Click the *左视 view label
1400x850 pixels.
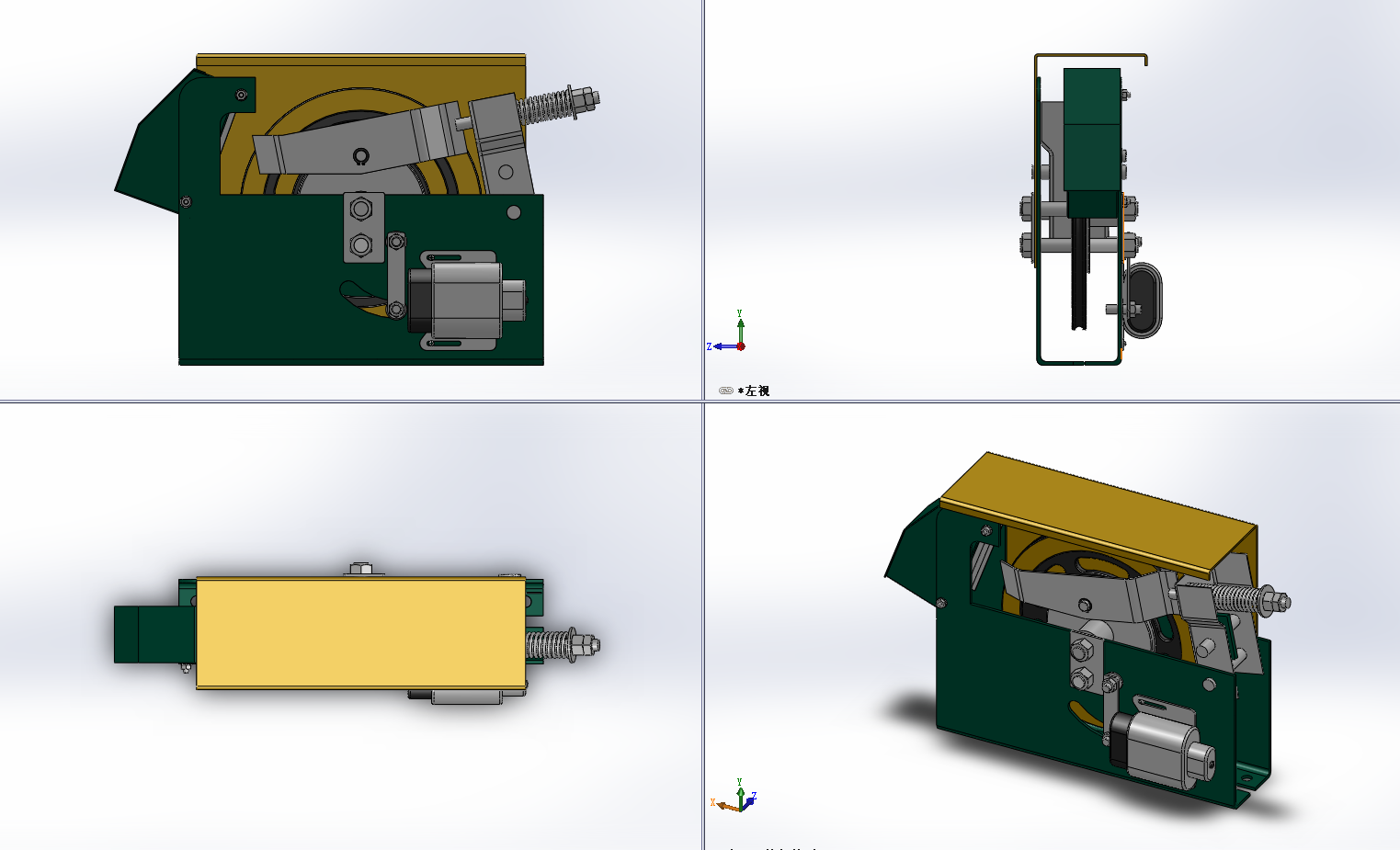[x=754, y=391]
